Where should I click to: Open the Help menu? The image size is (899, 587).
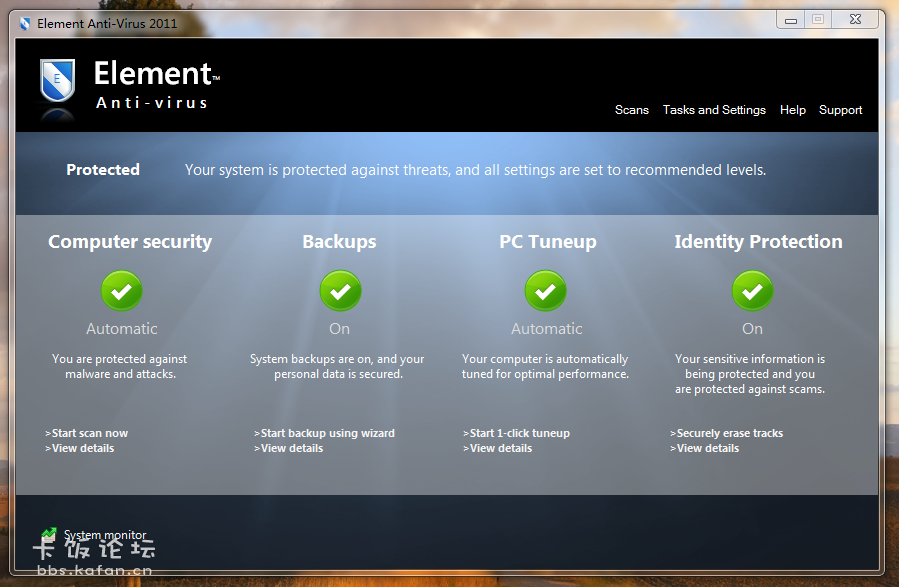tap(793, 110)
